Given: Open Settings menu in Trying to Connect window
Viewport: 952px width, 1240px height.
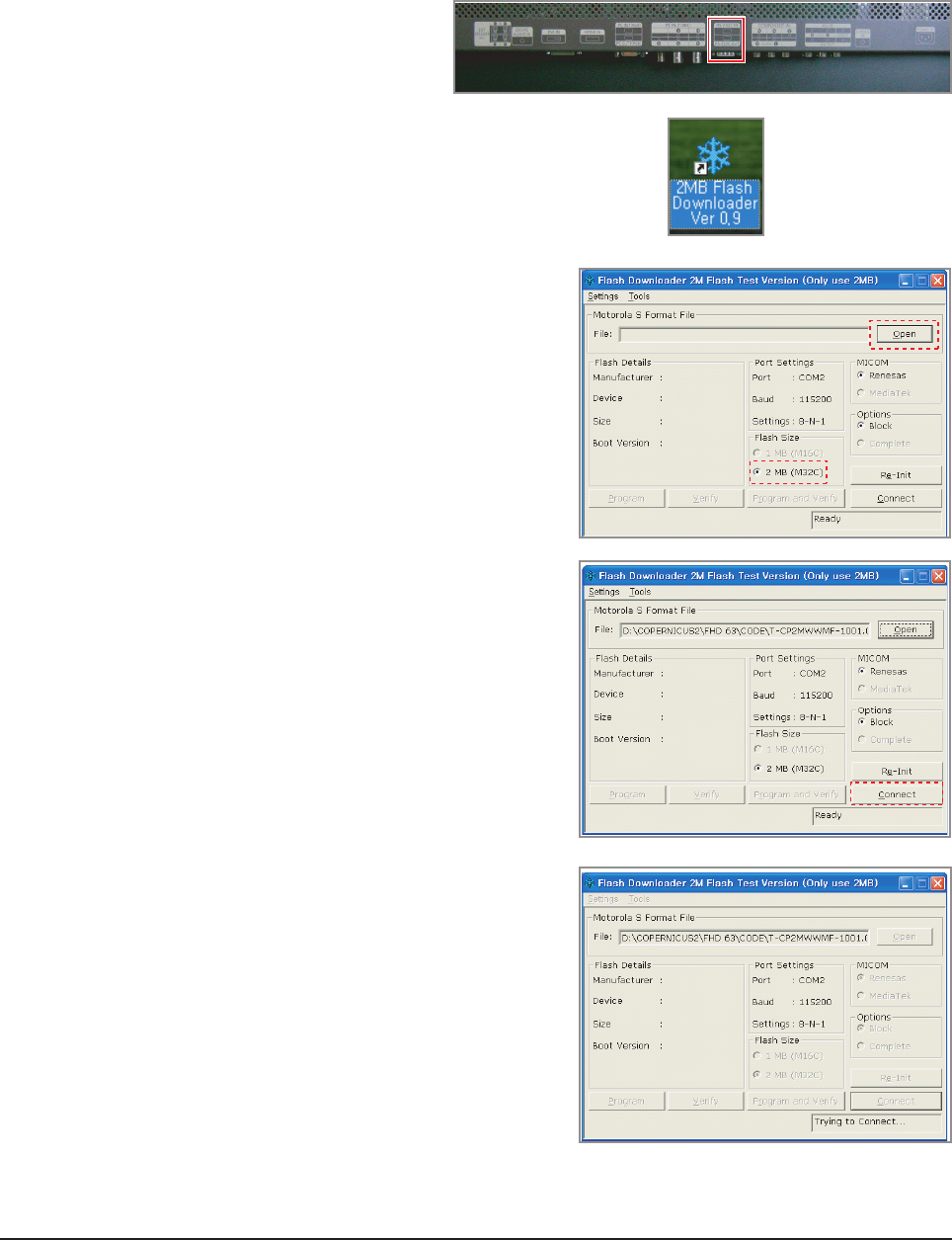Looking at the screenshot, I should point(602,899).
